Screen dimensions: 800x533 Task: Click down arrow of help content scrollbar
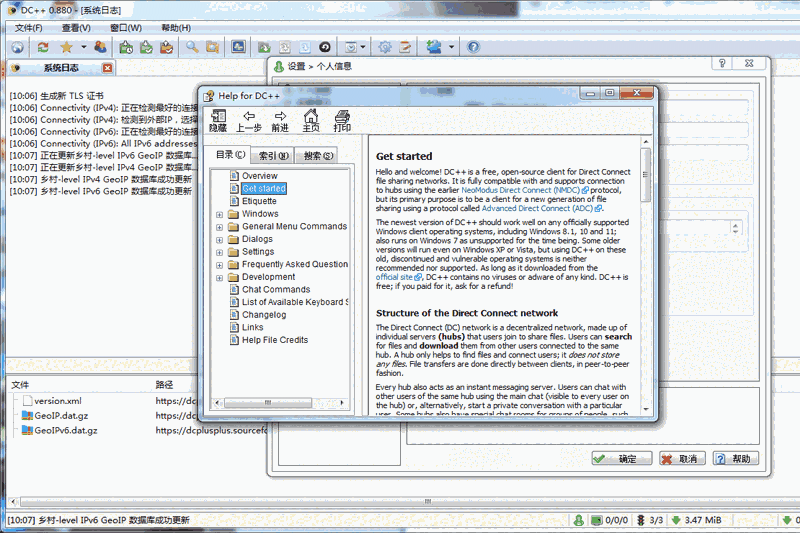[x=646, y=409]
